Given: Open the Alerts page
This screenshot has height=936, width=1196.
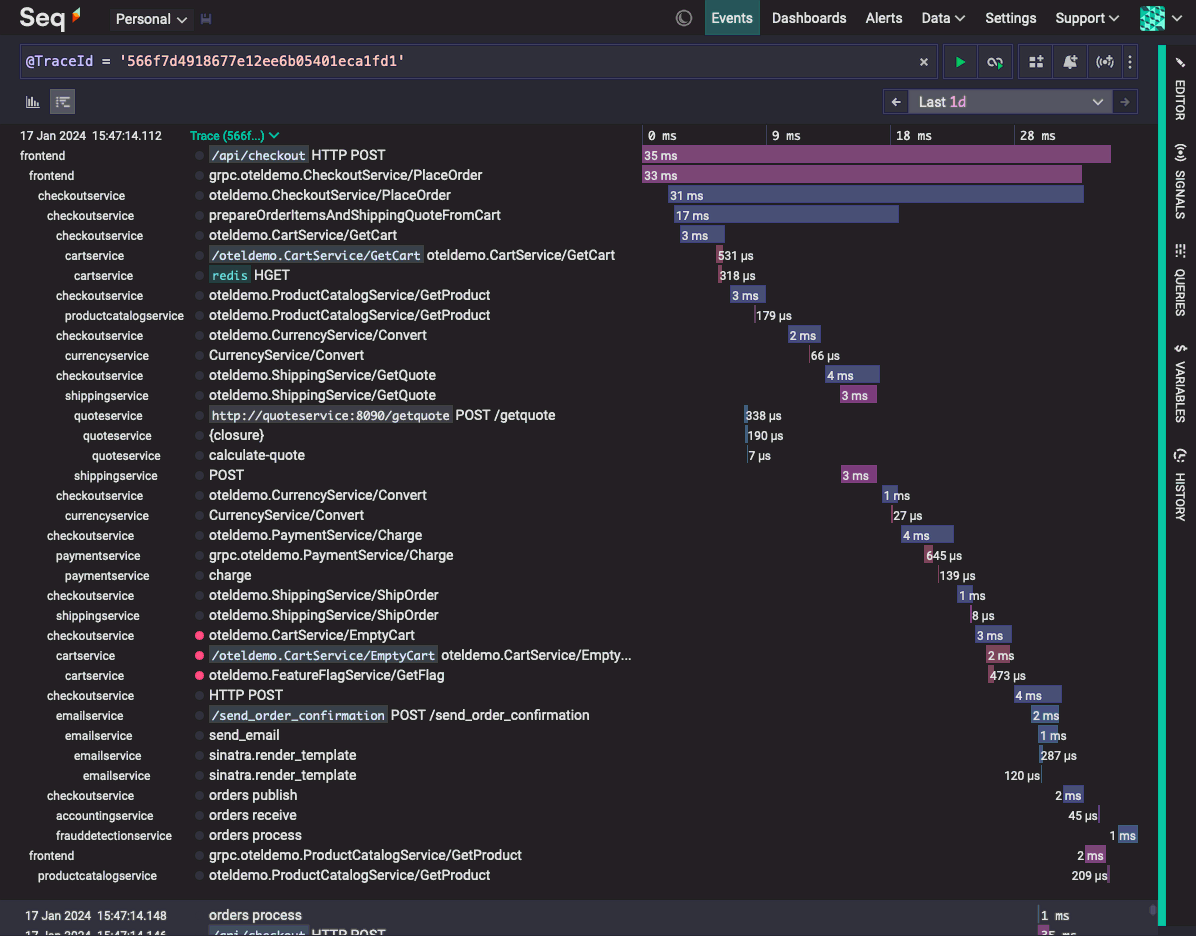Looking at the screenshot, I should click(883, 18).
